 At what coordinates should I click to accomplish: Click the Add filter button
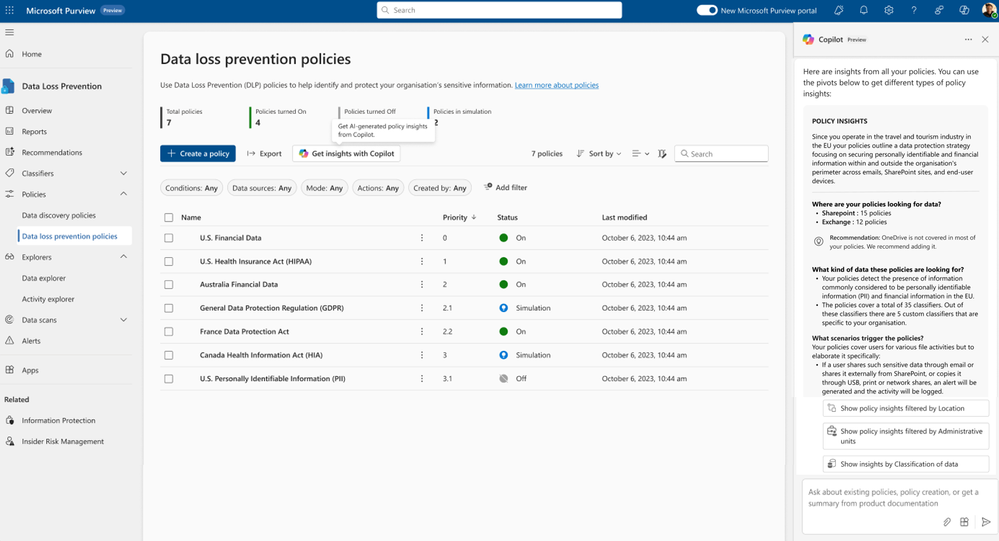click(506, 187)
